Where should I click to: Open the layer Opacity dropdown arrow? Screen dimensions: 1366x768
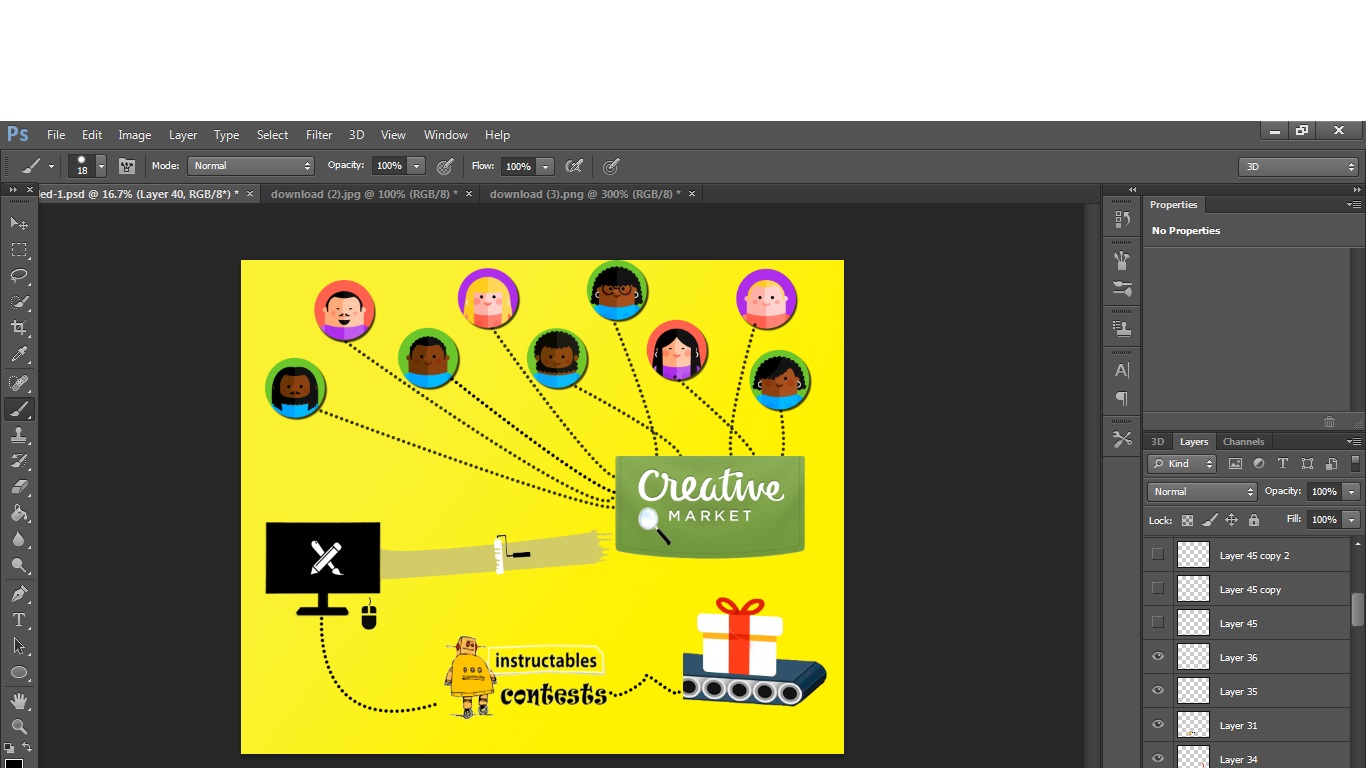1351,492
